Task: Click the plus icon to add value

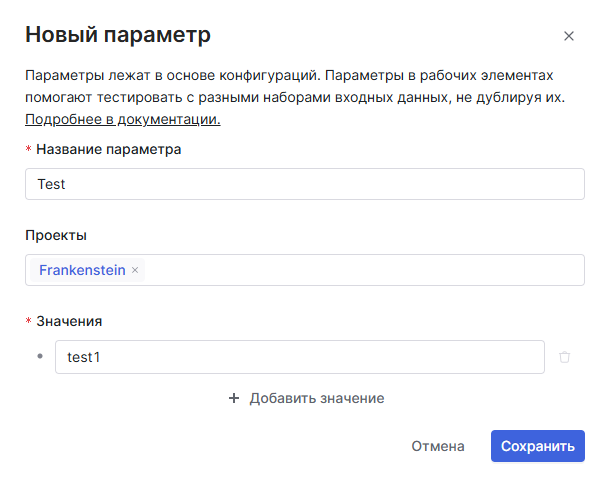Action: (234, 398)
